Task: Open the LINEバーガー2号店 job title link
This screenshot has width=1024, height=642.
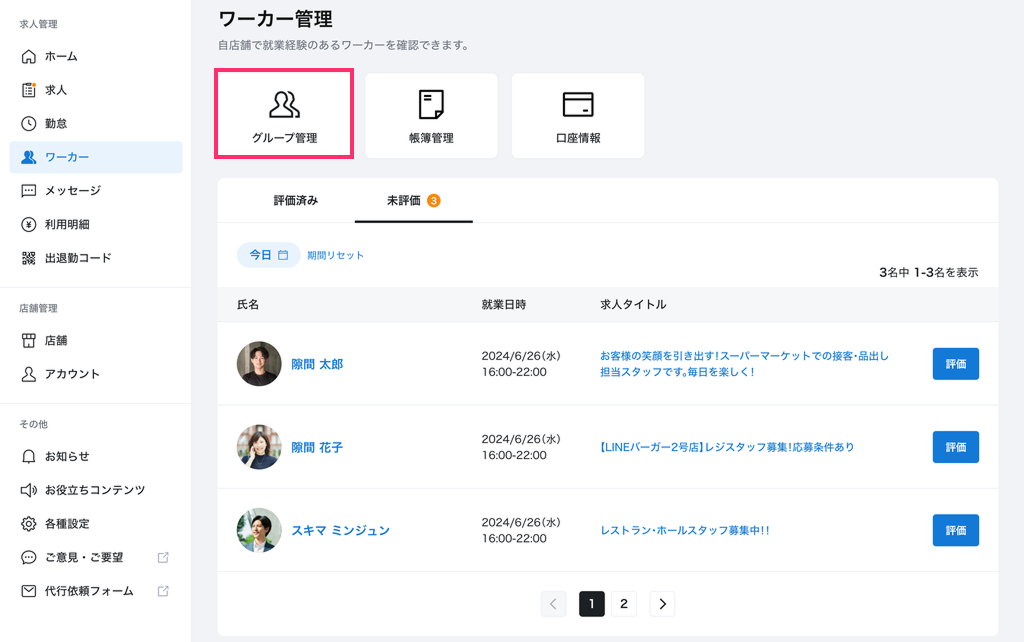Action: point(727,447)
